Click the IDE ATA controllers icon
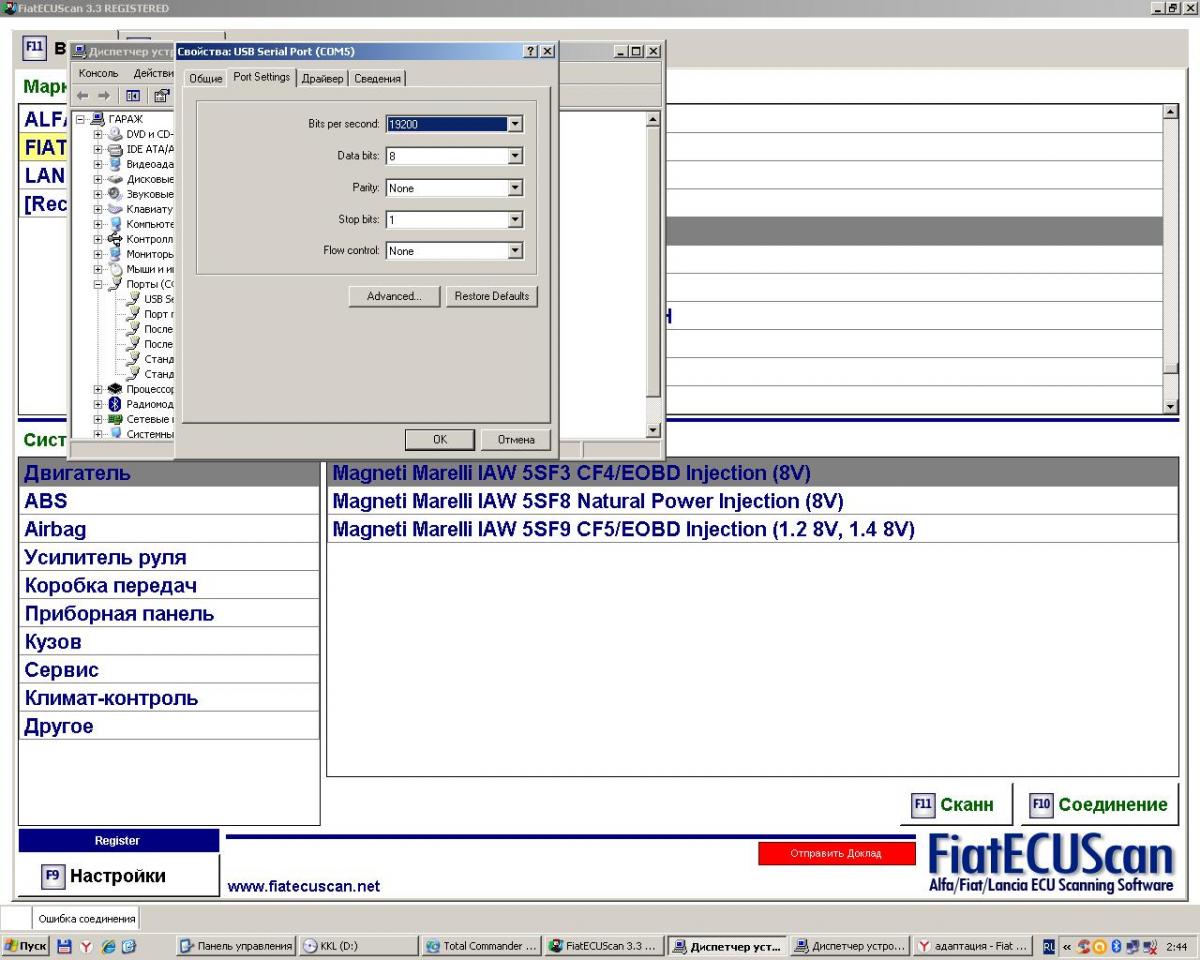Viewport: 1200px width, 960px height. coord(115,149)
